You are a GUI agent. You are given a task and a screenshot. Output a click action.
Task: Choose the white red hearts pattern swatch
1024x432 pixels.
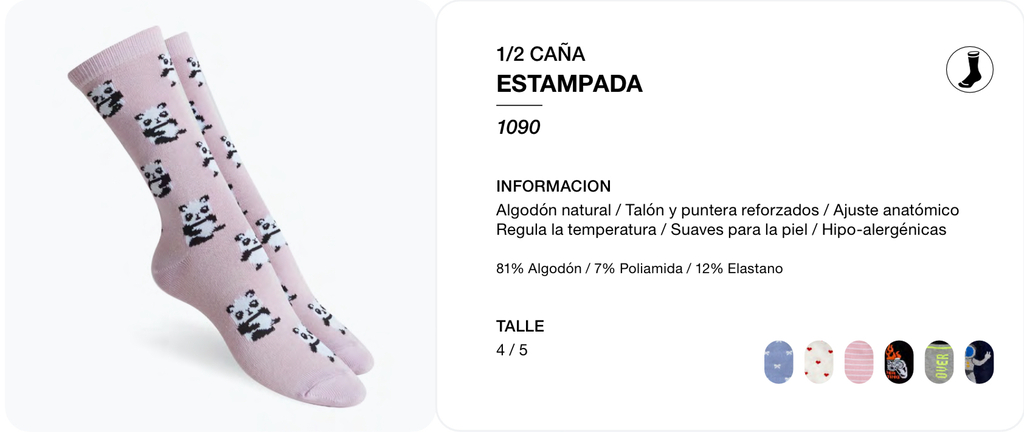coord(818,362)
